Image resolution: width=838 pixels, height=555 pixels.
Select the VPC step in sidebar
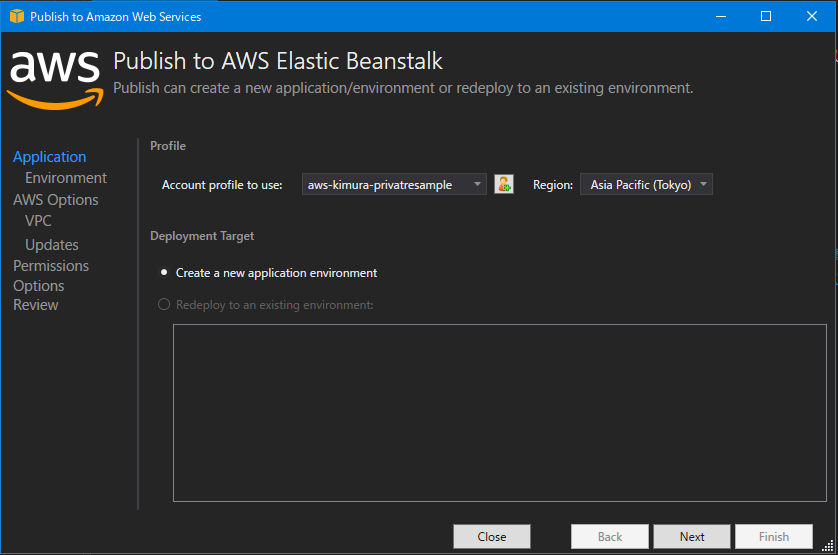pos(38,221)
